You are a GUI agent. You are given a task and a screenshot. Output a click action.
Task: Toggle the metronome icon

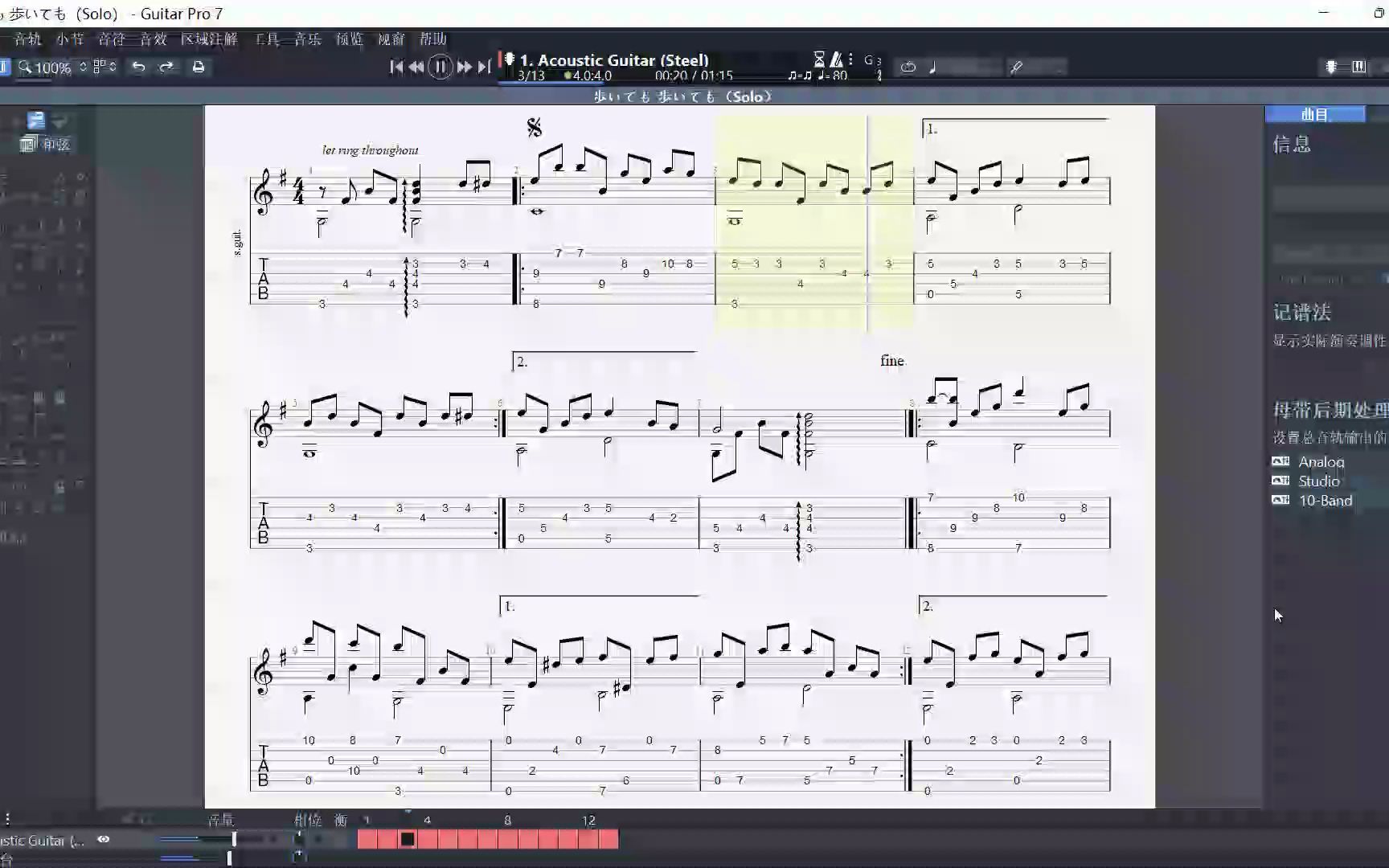pos(837,59)
